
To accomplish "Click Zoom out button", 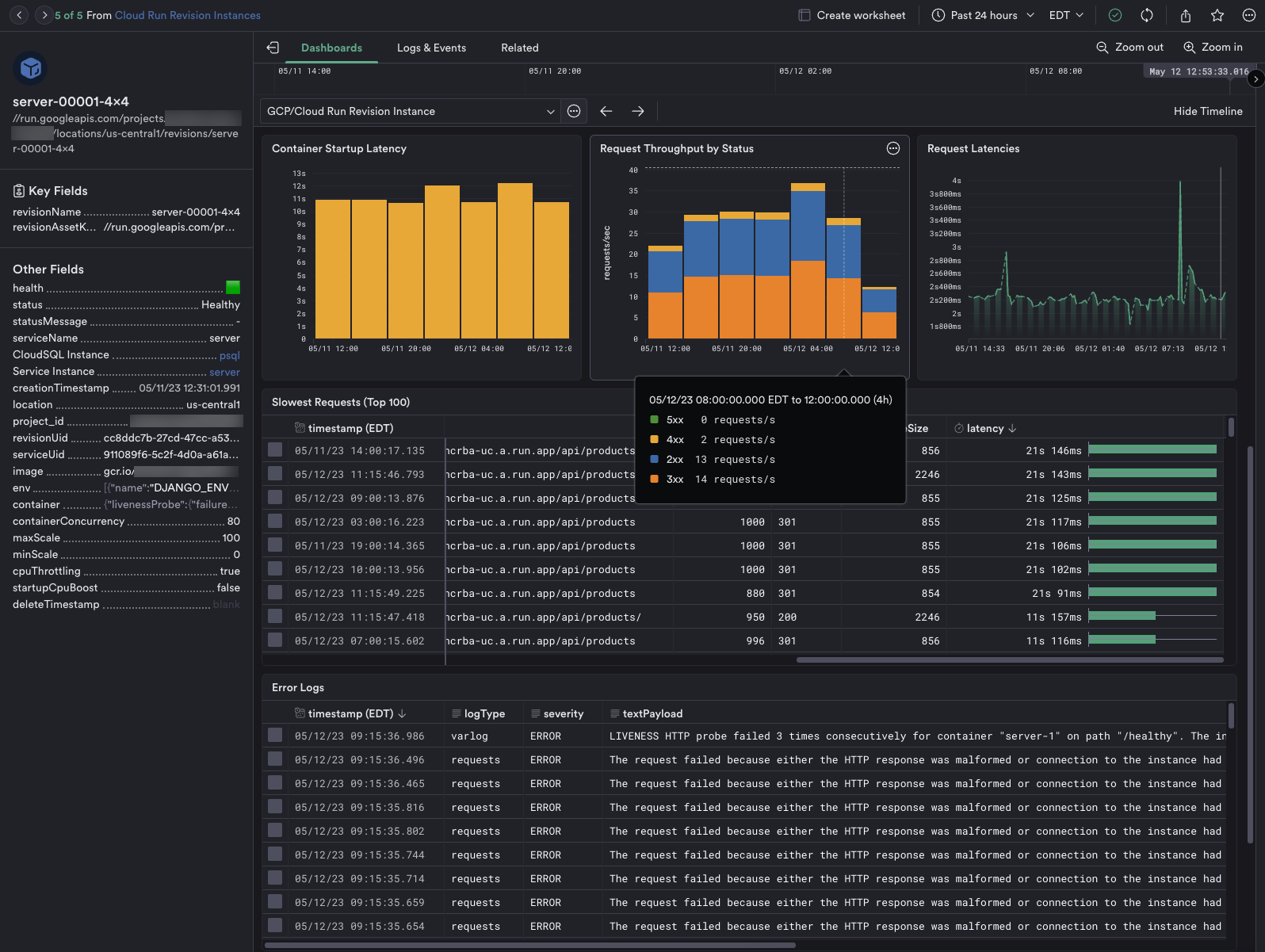I will coord(1129,48).
